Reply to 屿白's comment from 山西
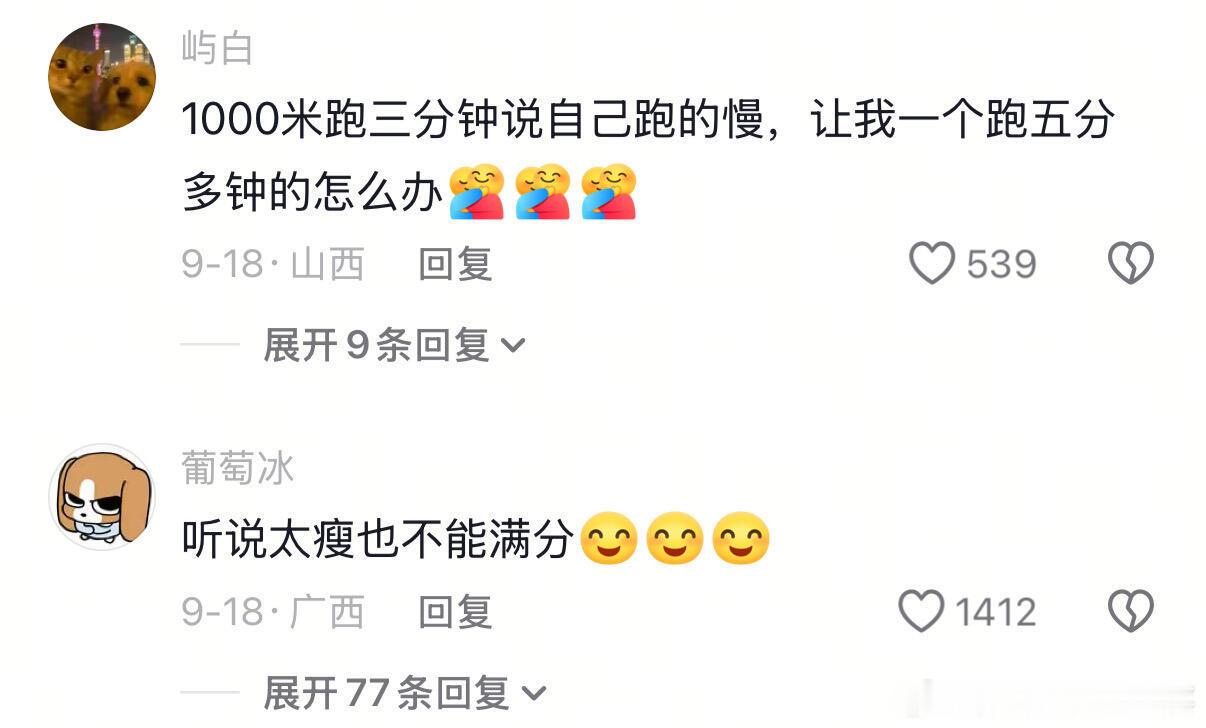The height and width of the screenshot is (728, 1206). [455, 264]
